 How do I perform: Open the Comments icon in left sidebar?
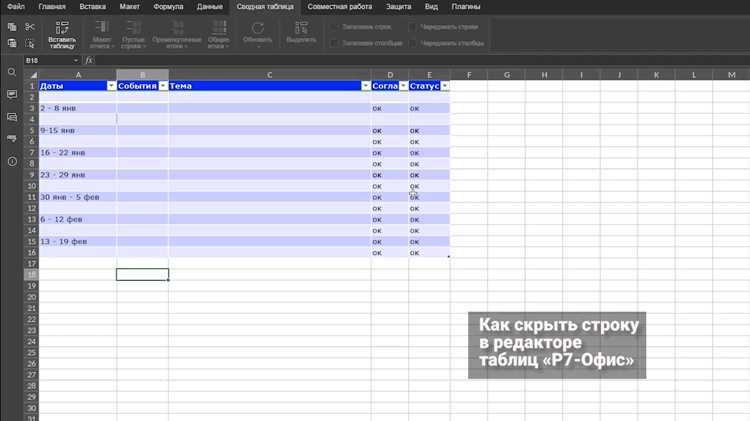pos(12,94)
